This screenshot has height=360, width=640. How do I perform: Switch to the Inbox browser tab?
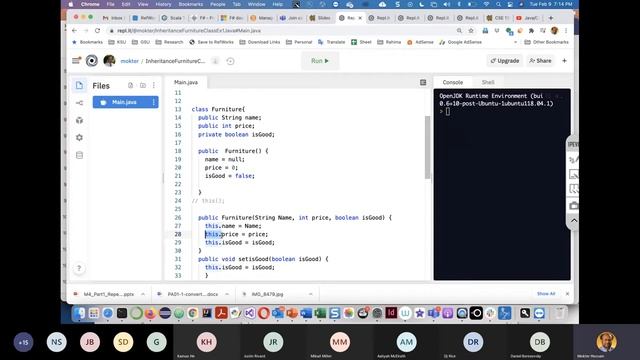[x=113, y=18]
